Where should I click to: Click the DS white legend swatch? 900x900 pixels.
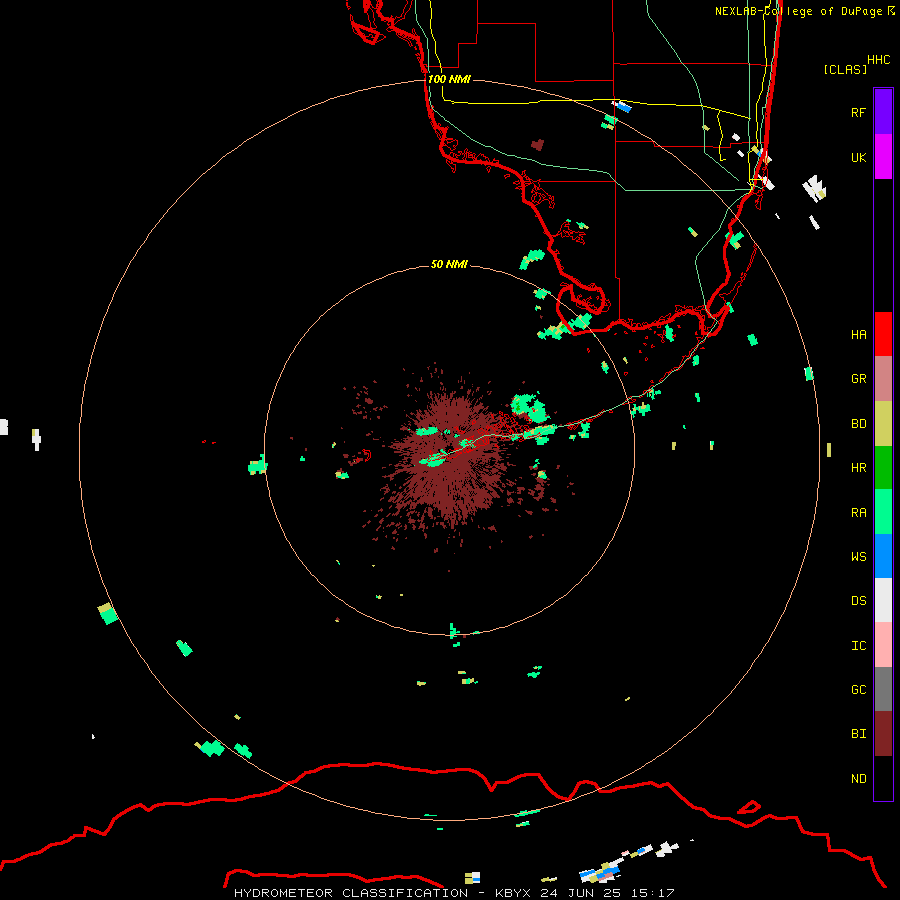pos(883,600)
